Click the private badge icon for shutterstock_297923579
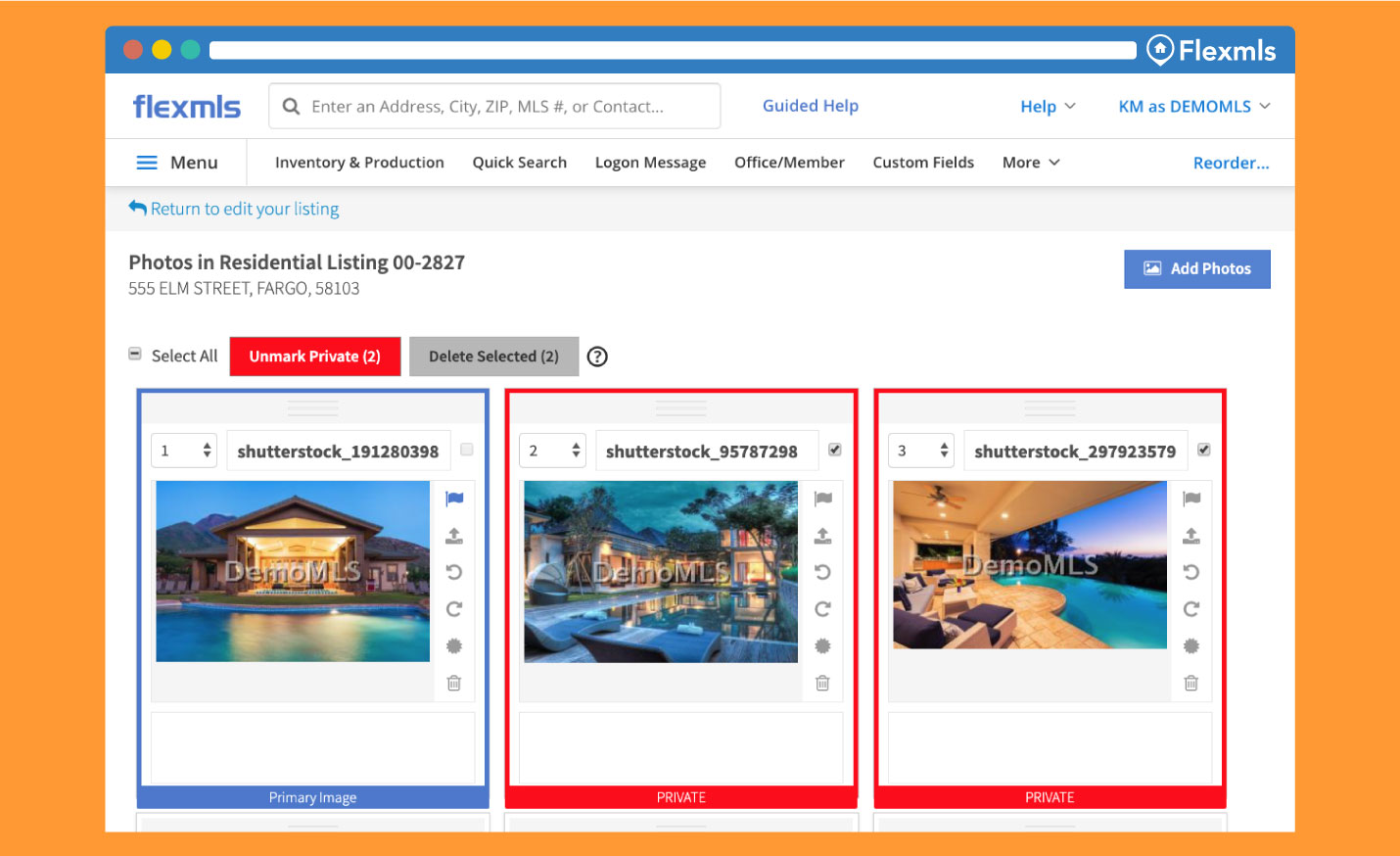The image size is (1400, 856). [x=1191, y=646]
